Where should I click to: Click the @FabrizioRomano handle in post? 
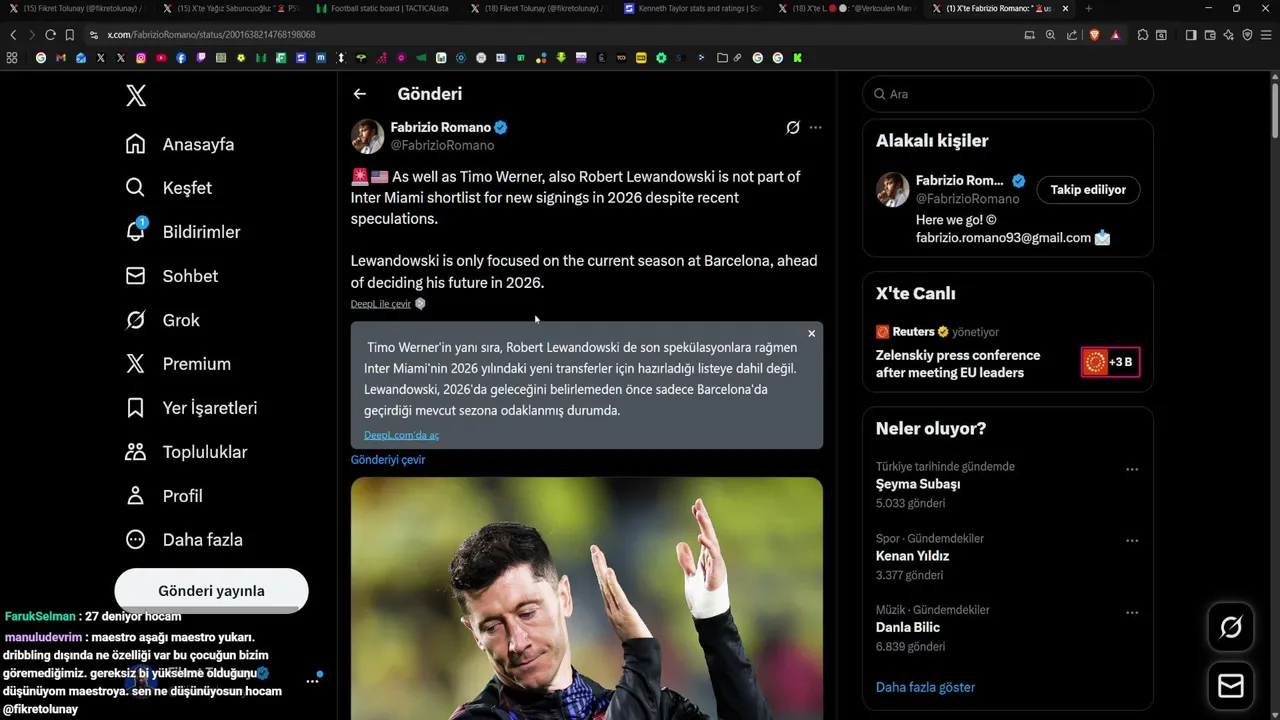coord(442,145)
